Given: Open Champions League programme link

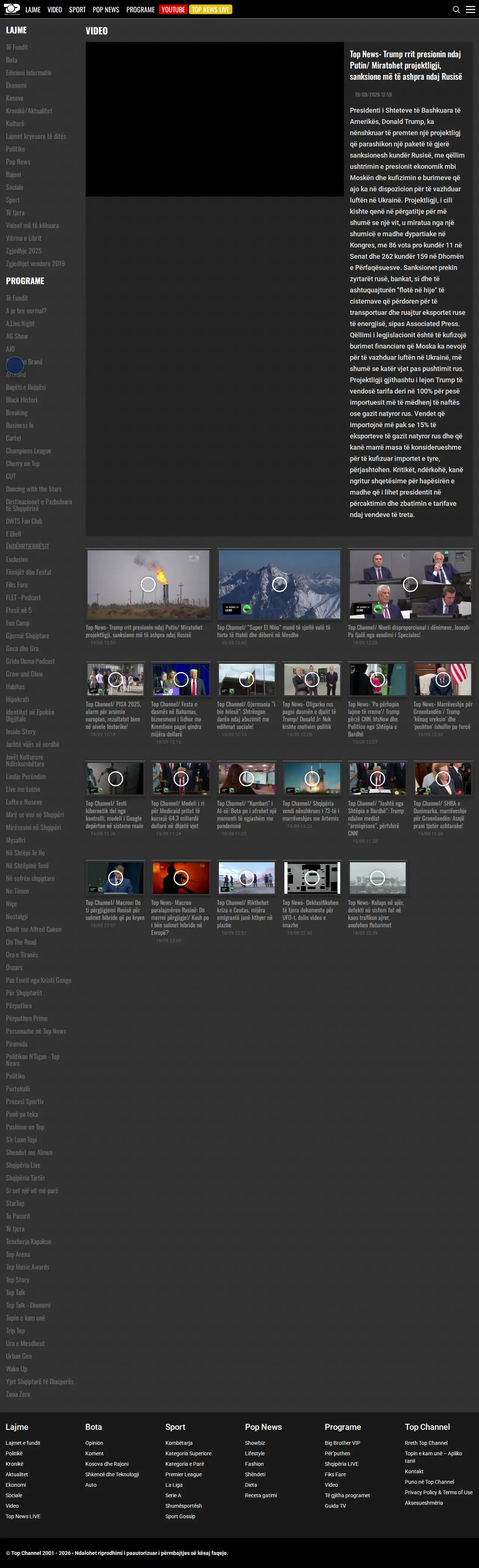Looking at the screenshot, I should pyautogui.click(x=28, y=451).
